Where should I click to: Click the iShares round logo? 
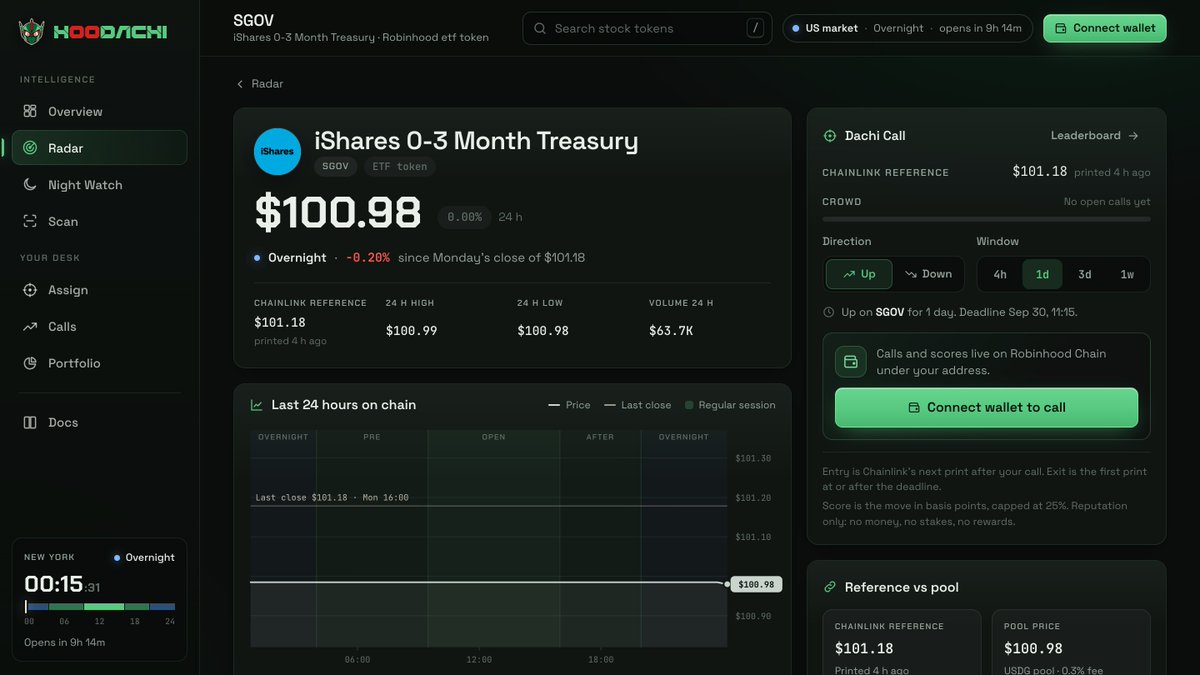[277, 152]
